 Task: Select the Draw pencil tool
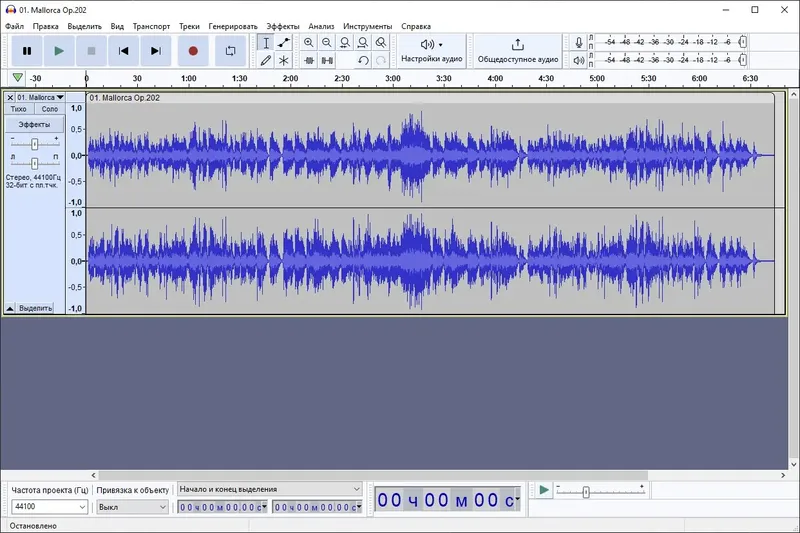pyautogui.click(x=265, y=61)
